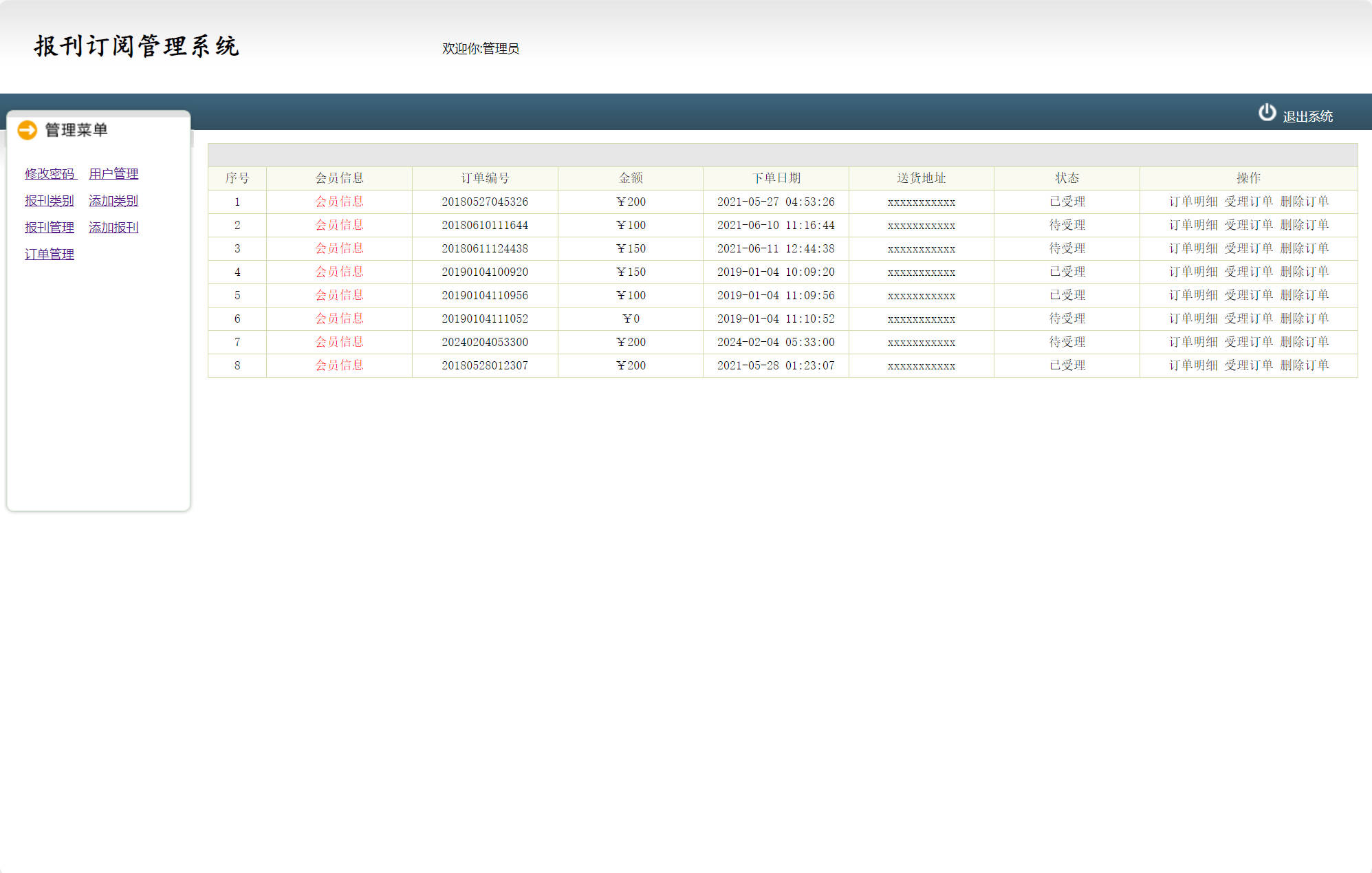This screenshot has height=873, width=1372.
Task: Open 会员信息 link in row 7
Action: point(339,342)
